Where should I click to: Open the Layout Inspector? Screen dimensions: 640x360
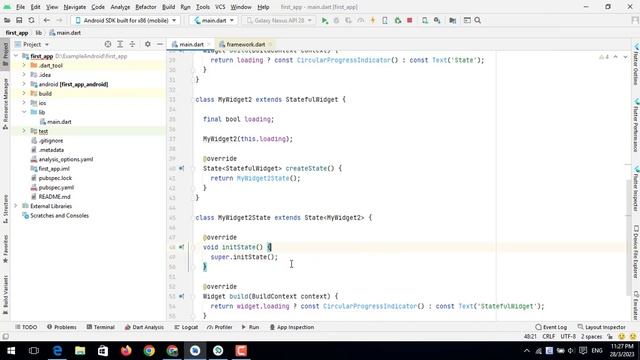click(602, 327)
